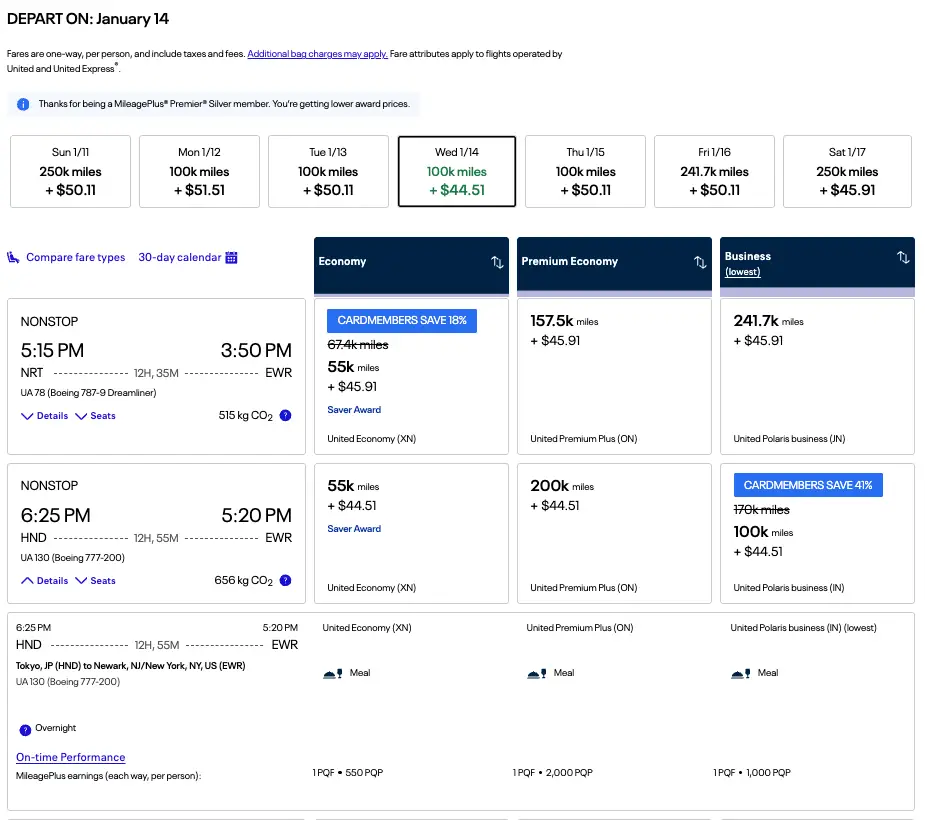Click the Overnight help icon

(25, 730)
